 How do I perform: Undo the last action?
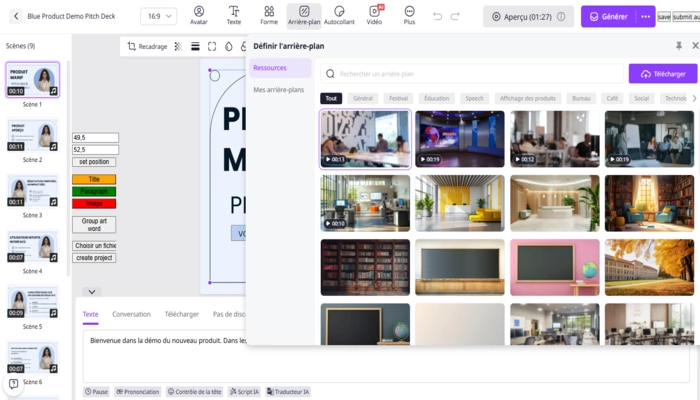438,17
